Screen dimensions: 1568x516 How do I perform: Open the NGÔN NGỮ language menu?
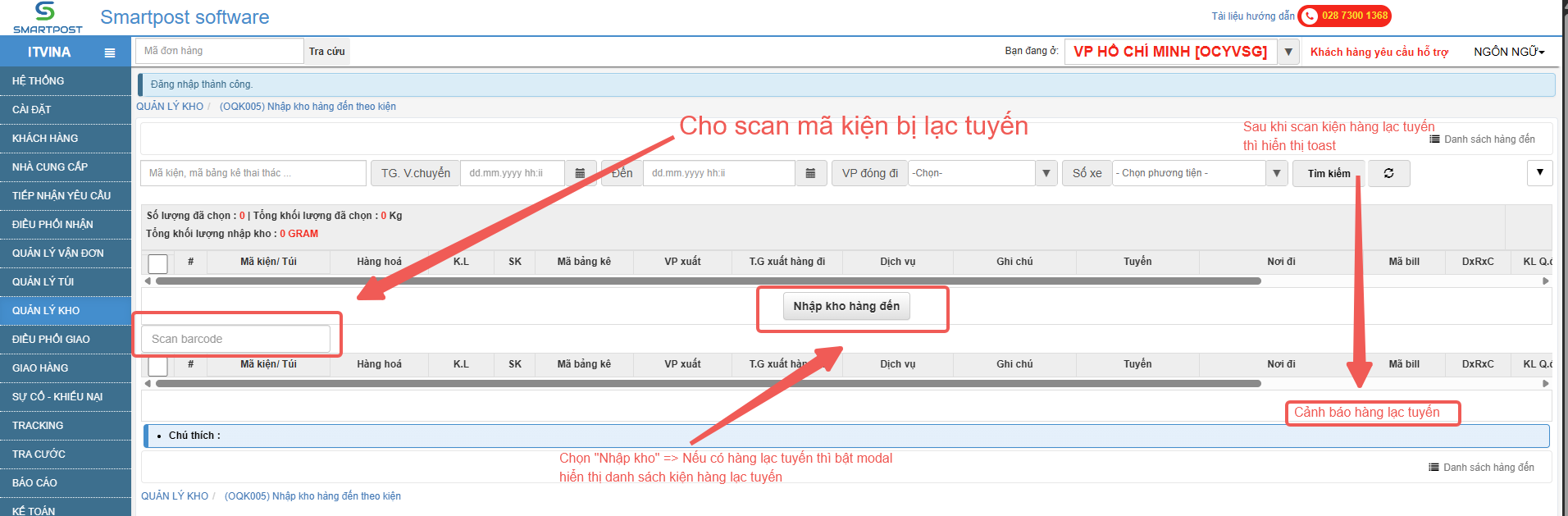click(1508, 52)
